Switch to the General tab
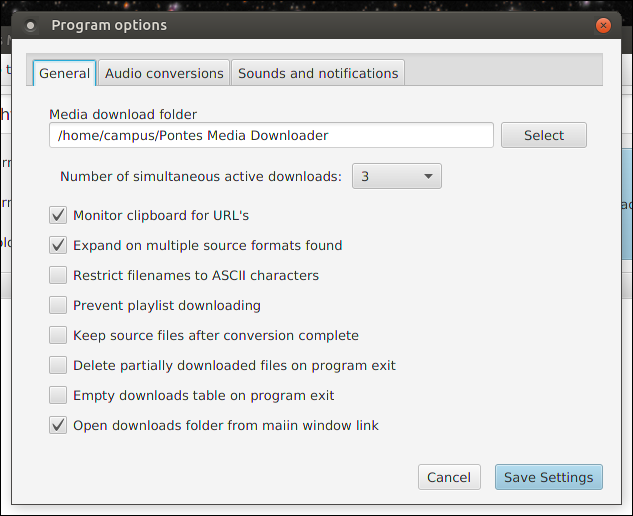The height and width of the screenshot is (516, 633). click(x=64, y=73)
